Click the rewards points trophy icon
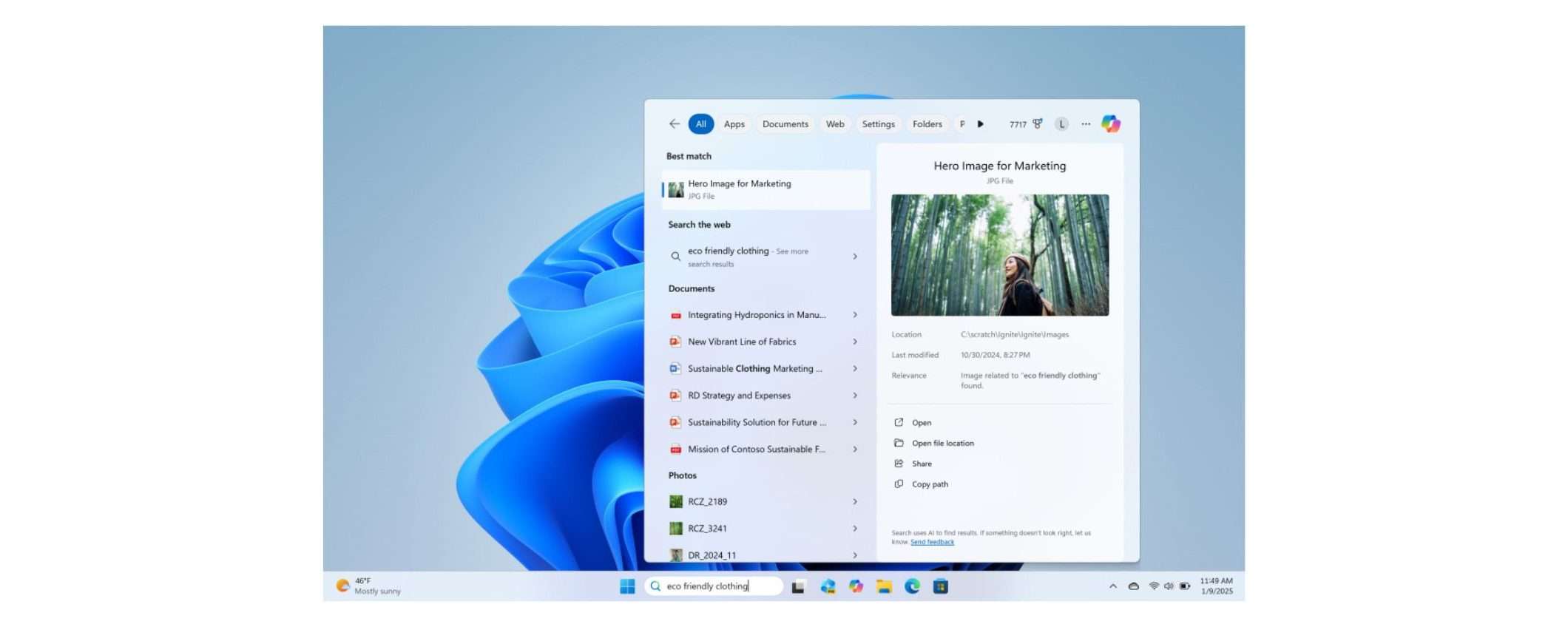 1038,124
